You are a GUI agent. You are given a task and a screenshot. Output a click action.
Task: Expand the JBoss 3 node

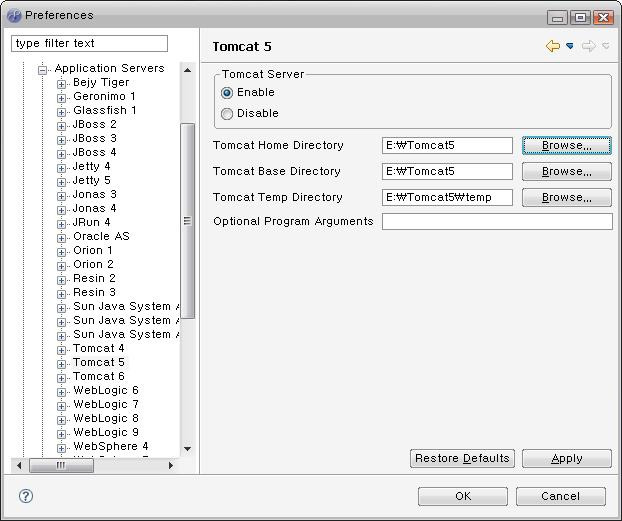click(61, 140)
